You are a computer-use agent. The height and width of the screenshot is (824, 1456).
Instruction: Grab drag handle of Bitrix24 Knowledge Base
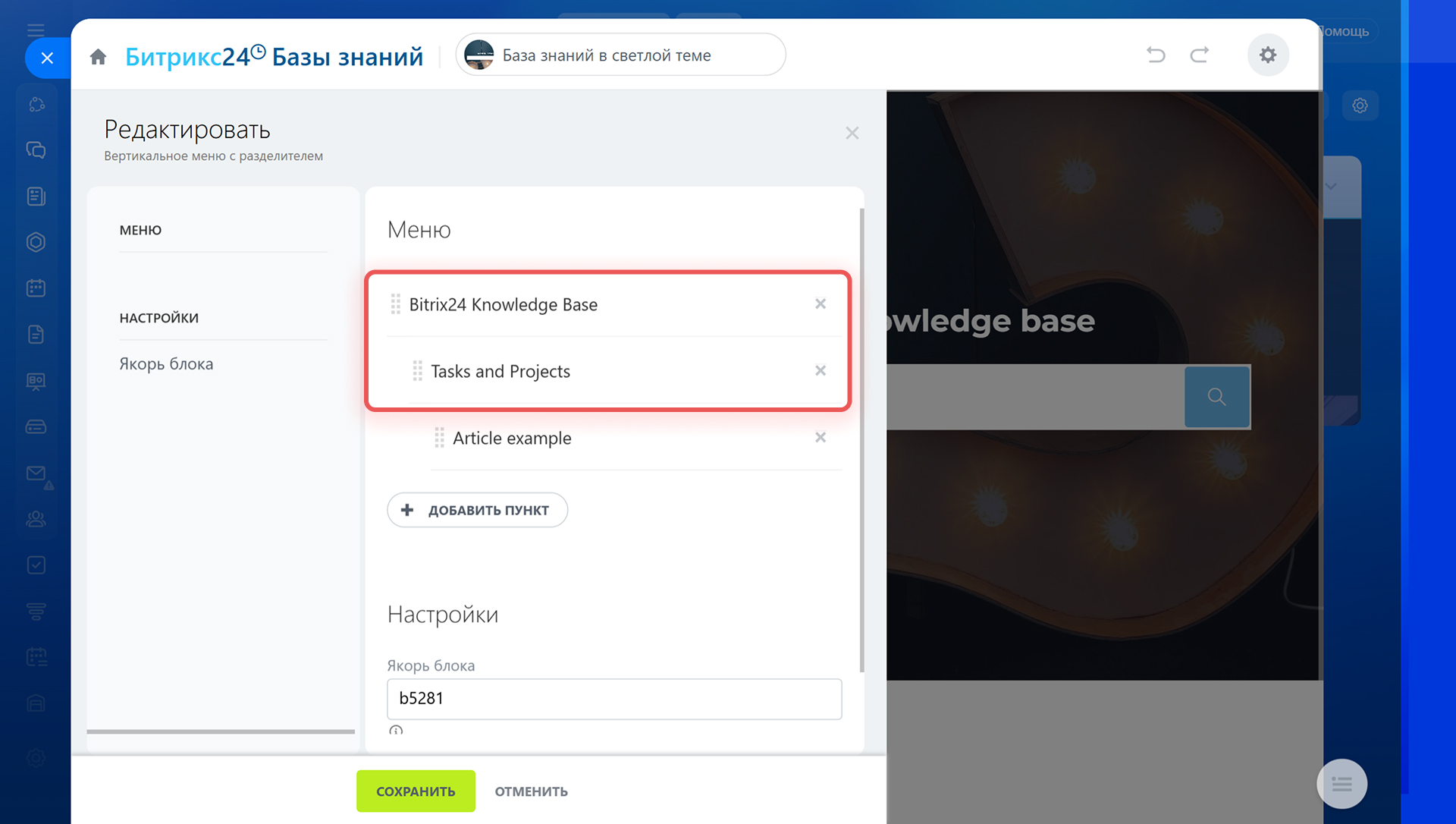point(395,304)
